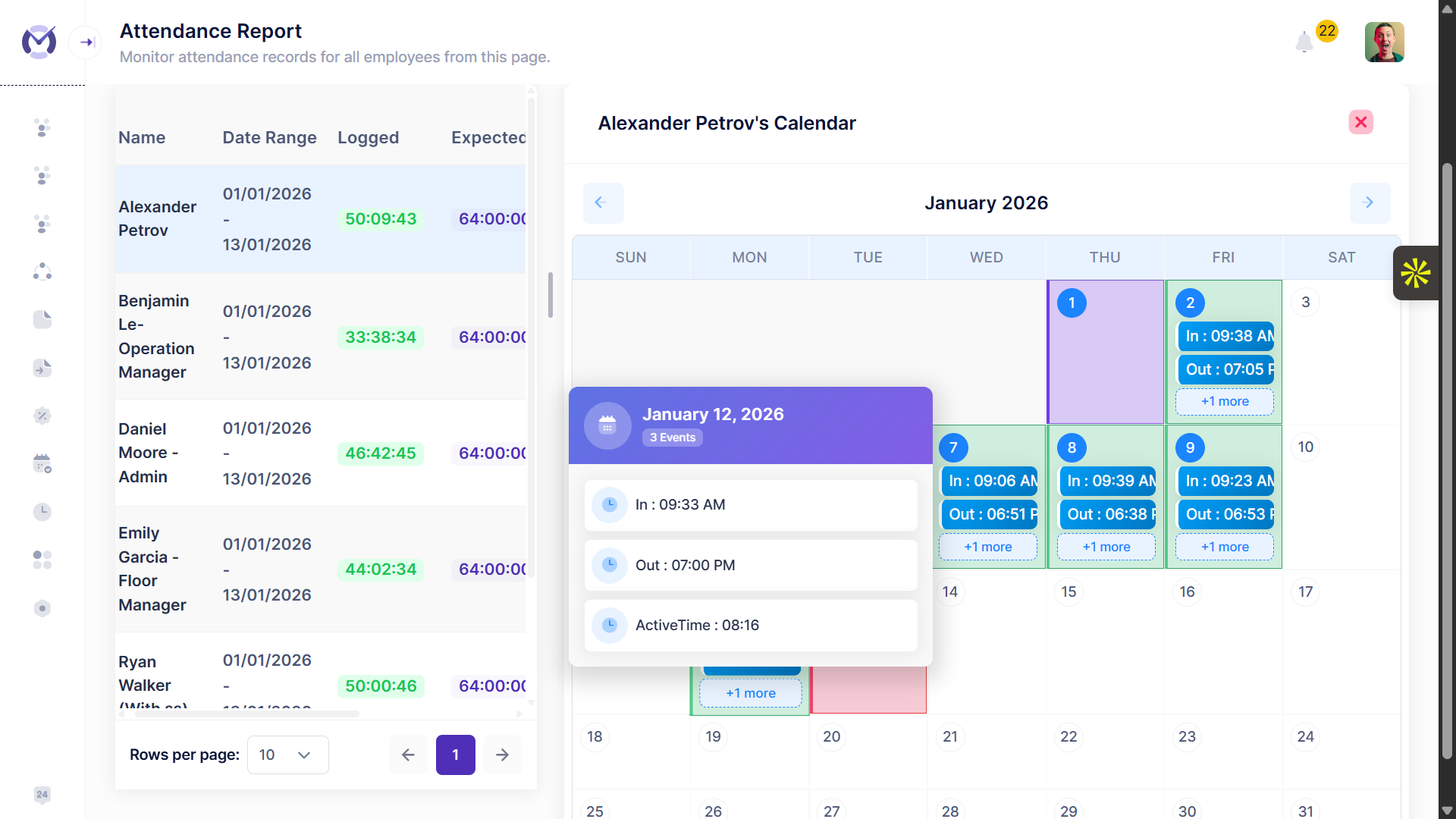Viewport: 1456px width, 819px height.
Task: Show '+1 more' events on January 9
Action: coord(1224,546)
